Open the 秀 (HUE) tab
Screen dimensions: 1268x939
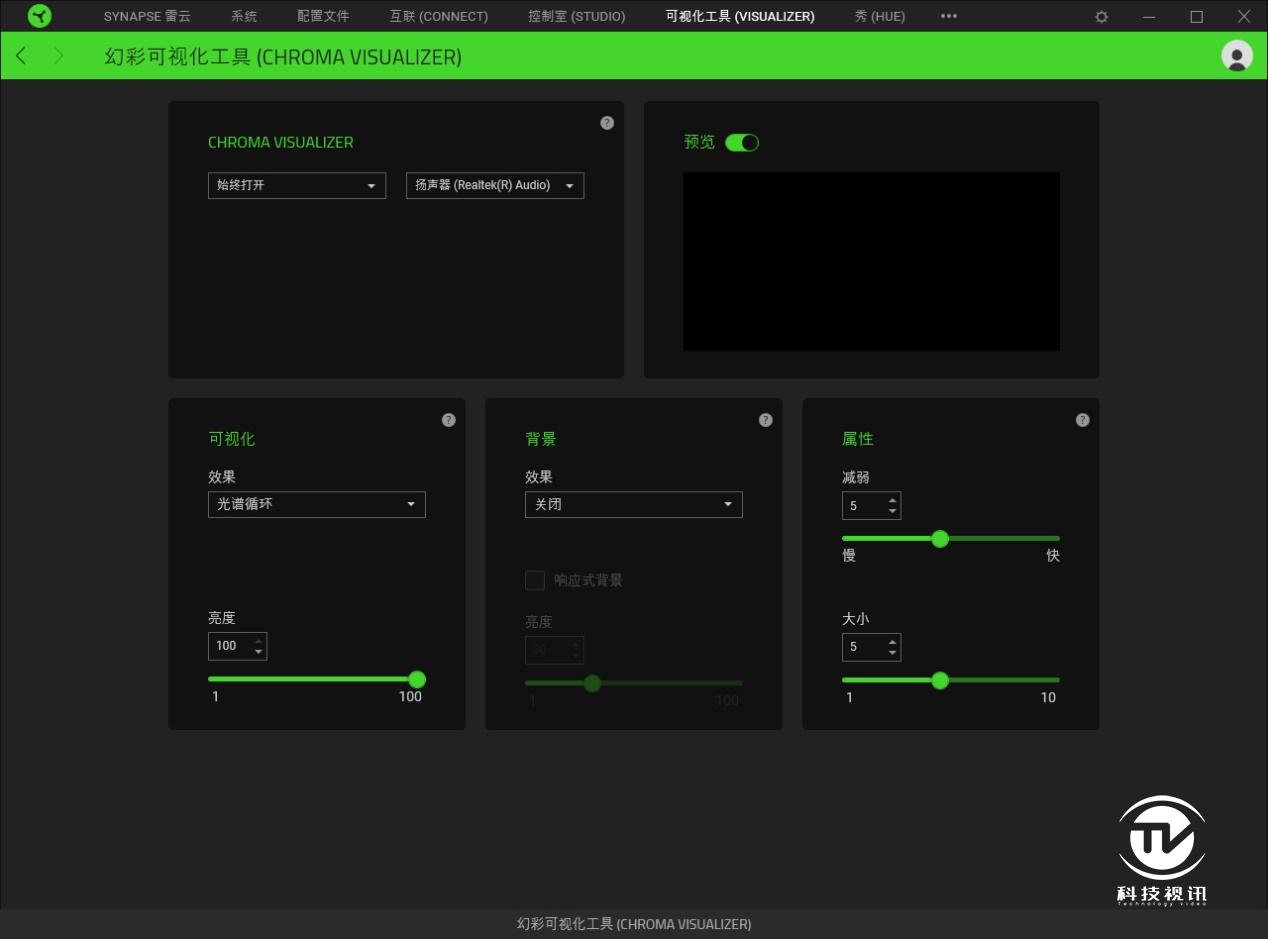[x=878, y=16]
